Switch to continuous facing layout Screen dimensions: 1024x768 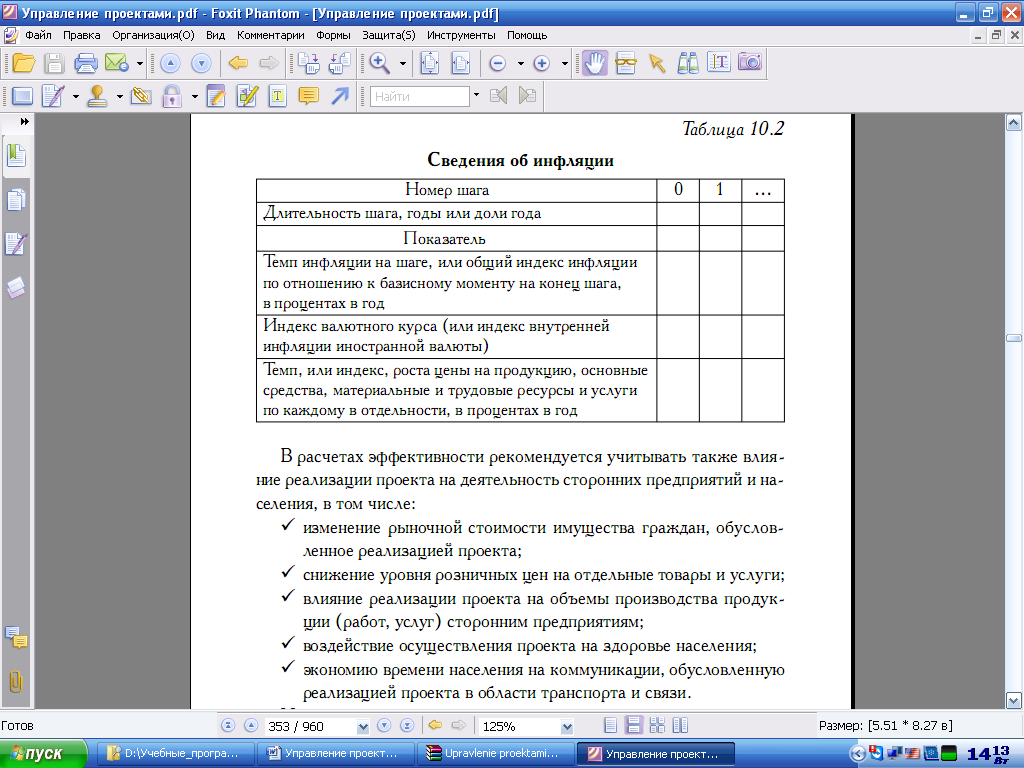point(680,726)
